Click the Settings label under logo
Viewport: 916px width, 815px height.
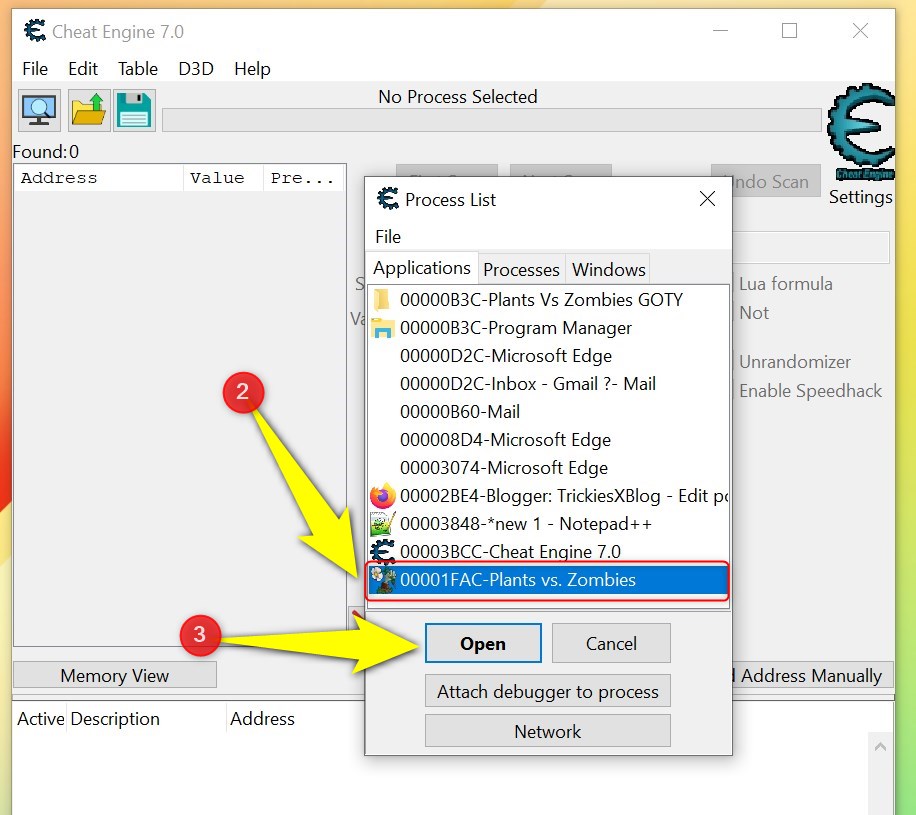(x=861, y=197)
